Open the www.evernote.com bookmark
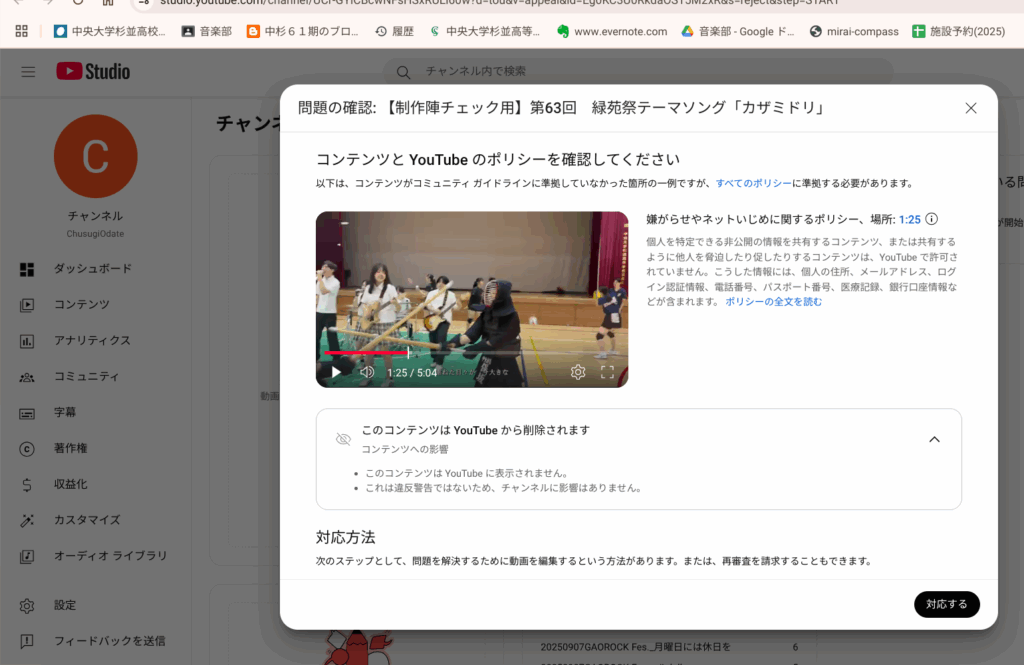The width and height of the screenshot is (1024, 665). pos(619,31)
